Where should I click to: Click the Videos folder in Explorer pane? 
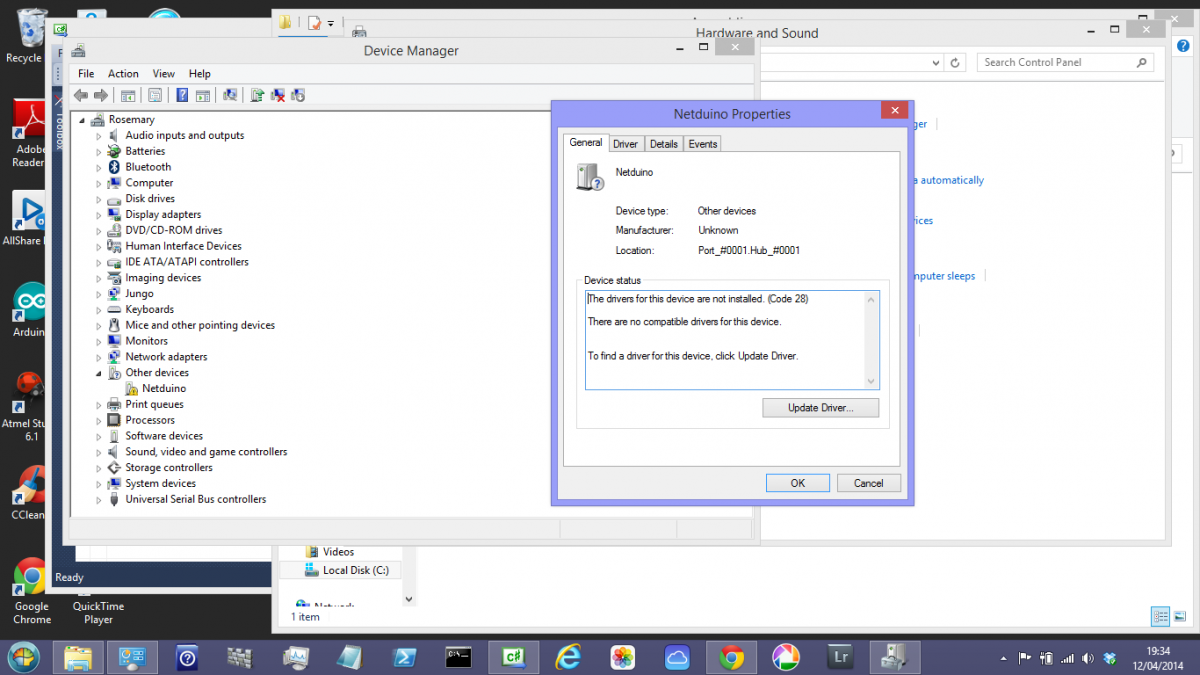pyautogui.click(x=339, y=552)
